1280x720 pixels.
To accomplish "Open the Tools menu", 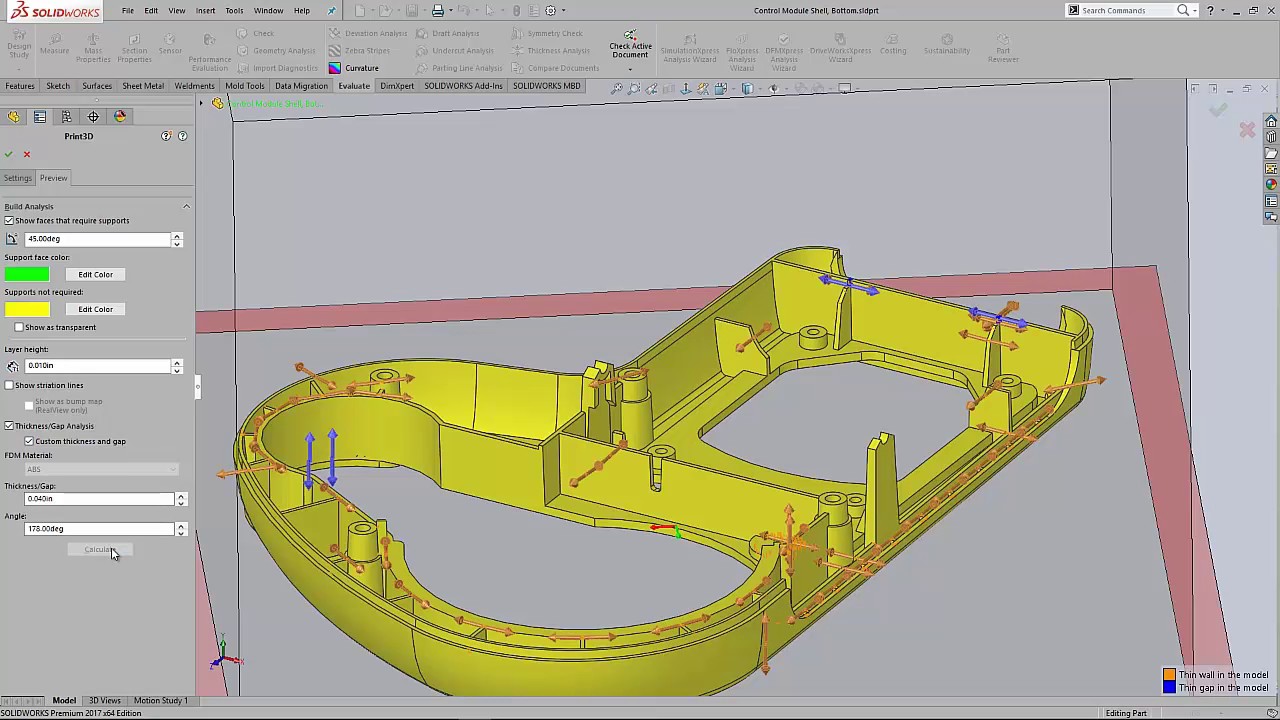I will [234, 10].
